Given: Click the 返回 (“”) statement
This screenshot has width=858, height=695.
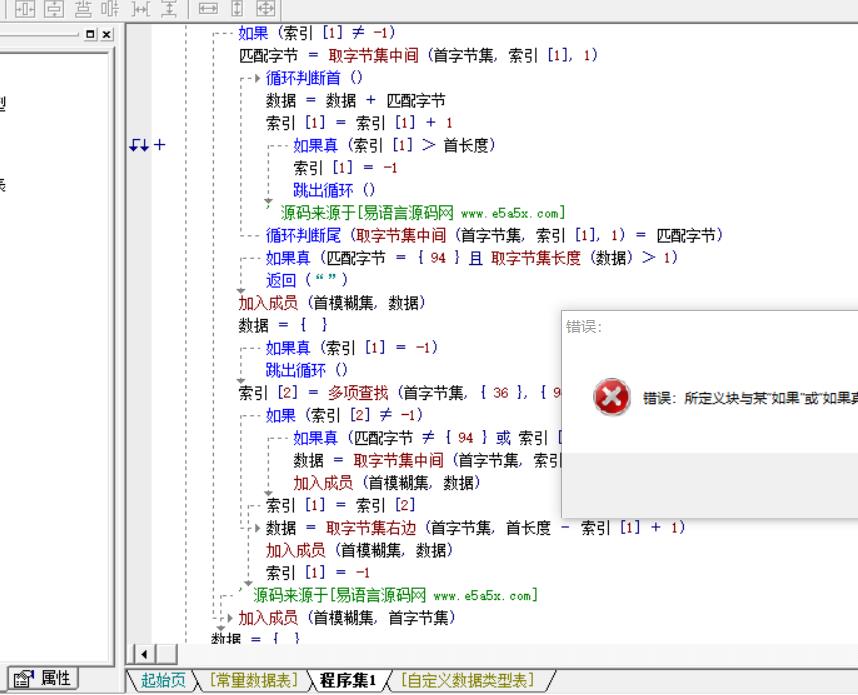Looking at the screenshot, I should tap(306, 280).
